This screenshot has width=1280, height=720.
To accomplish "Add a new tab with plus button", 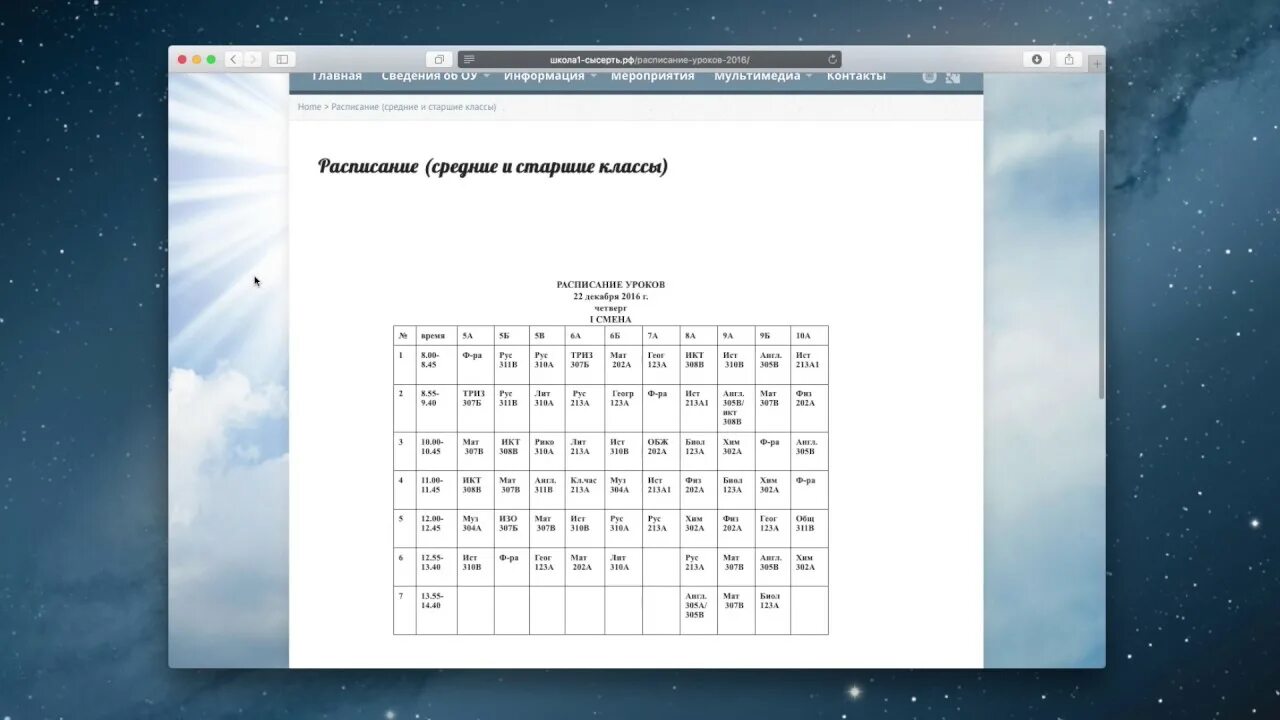I will [1097, 63].
